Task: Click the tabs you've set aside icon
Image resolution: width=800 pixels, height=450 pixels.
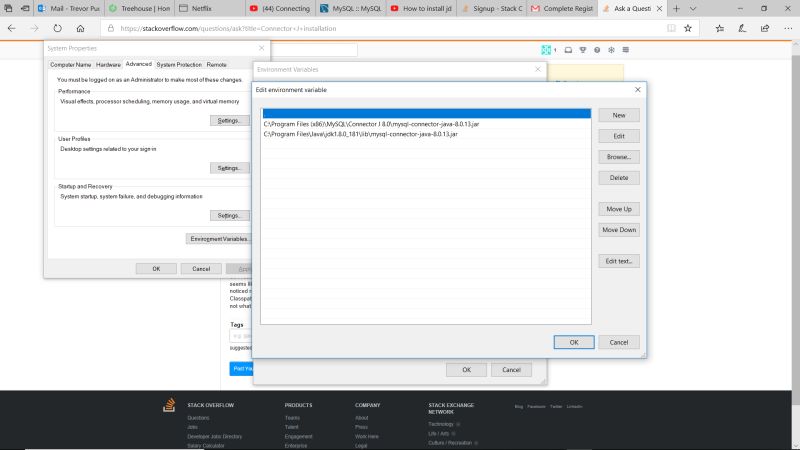Action: click(x=8, y=9)
